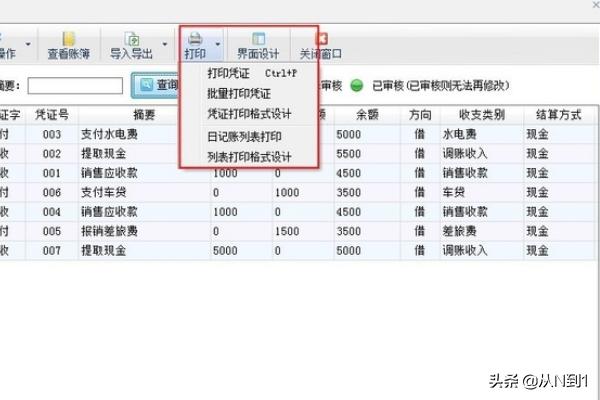The height and width of the screenshot is (400, 600).
Task: Click the 车贷 category cell
Action: click(x=454, y=193)
